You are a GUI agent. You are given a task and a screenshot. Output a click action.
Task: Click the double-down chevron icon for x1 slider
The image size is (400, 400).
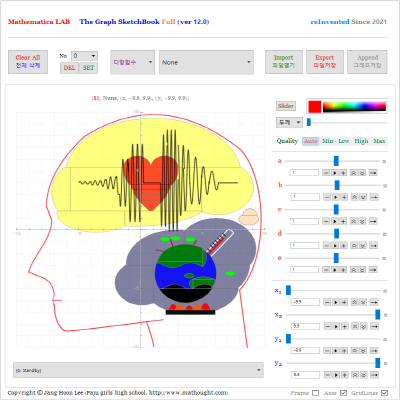coord(363,302)
